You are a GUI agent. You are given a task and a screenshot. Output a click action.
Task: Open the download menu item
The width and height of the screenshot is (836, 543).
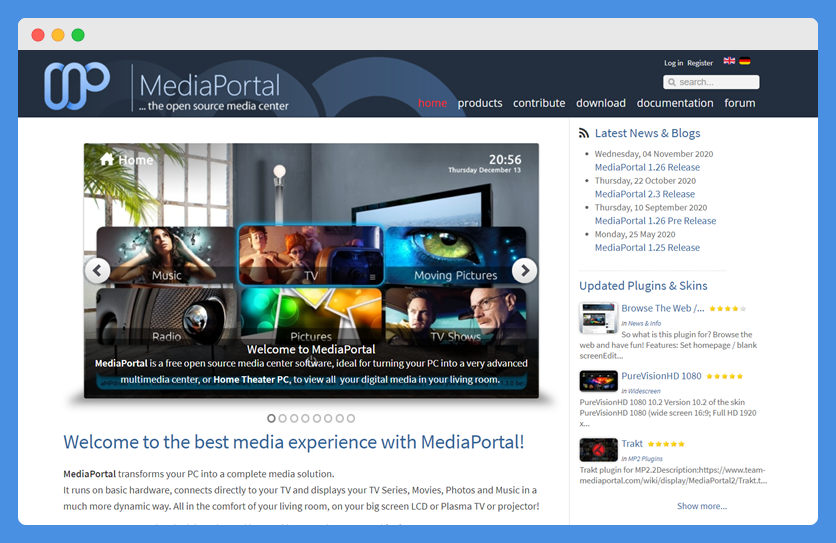click(x=601, y=103)
